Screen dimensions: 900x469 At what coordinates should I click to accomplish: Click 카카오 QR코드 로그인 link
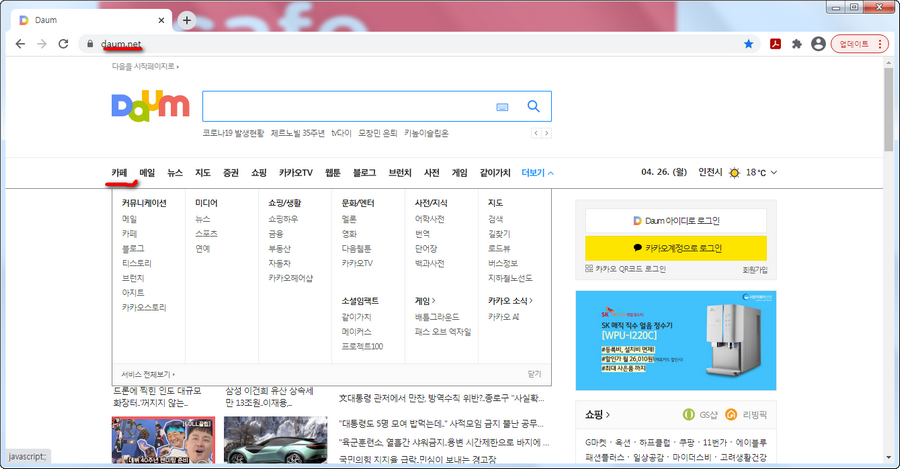[626, 269]
